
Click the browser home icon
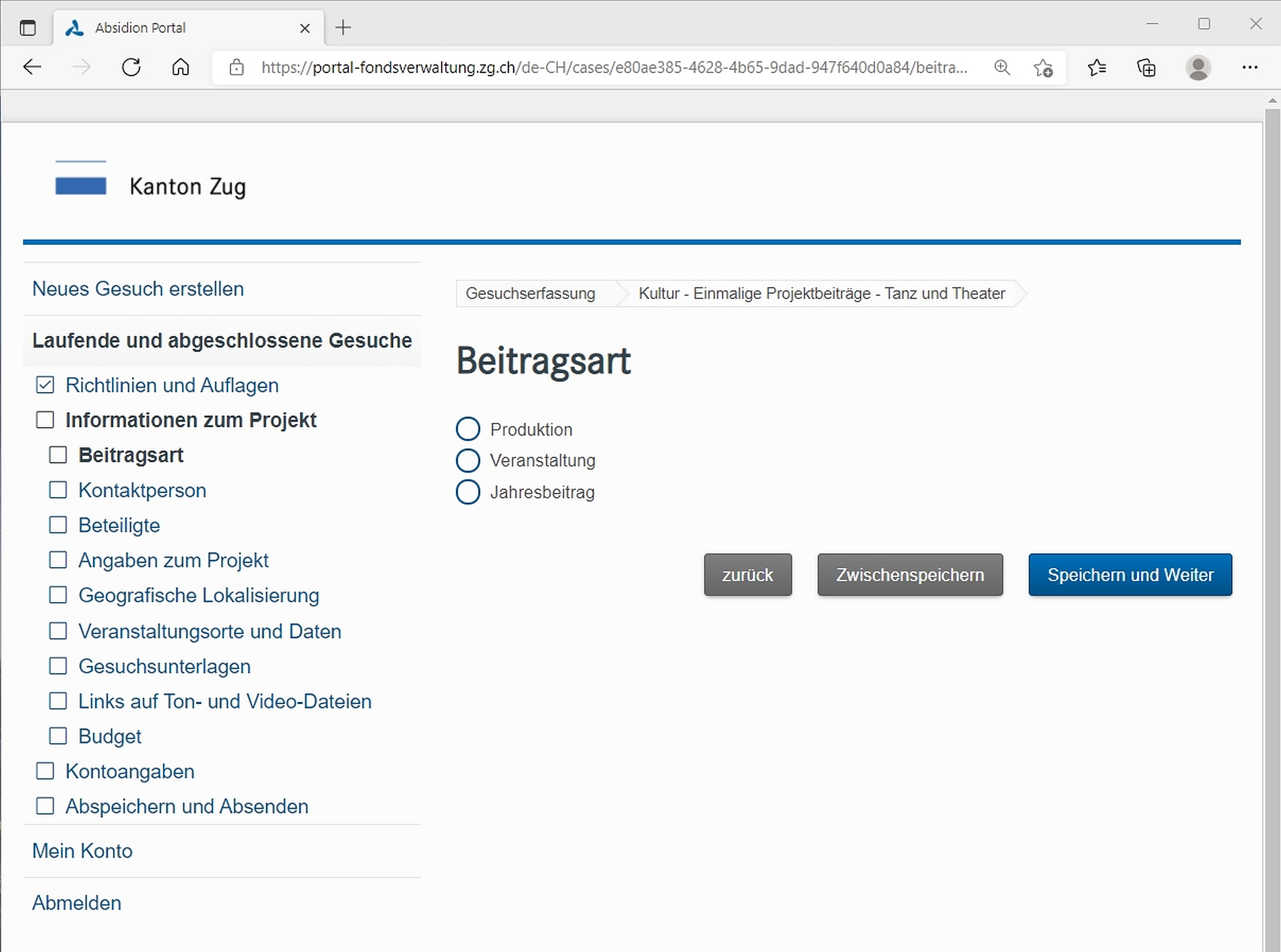point(181,67)
